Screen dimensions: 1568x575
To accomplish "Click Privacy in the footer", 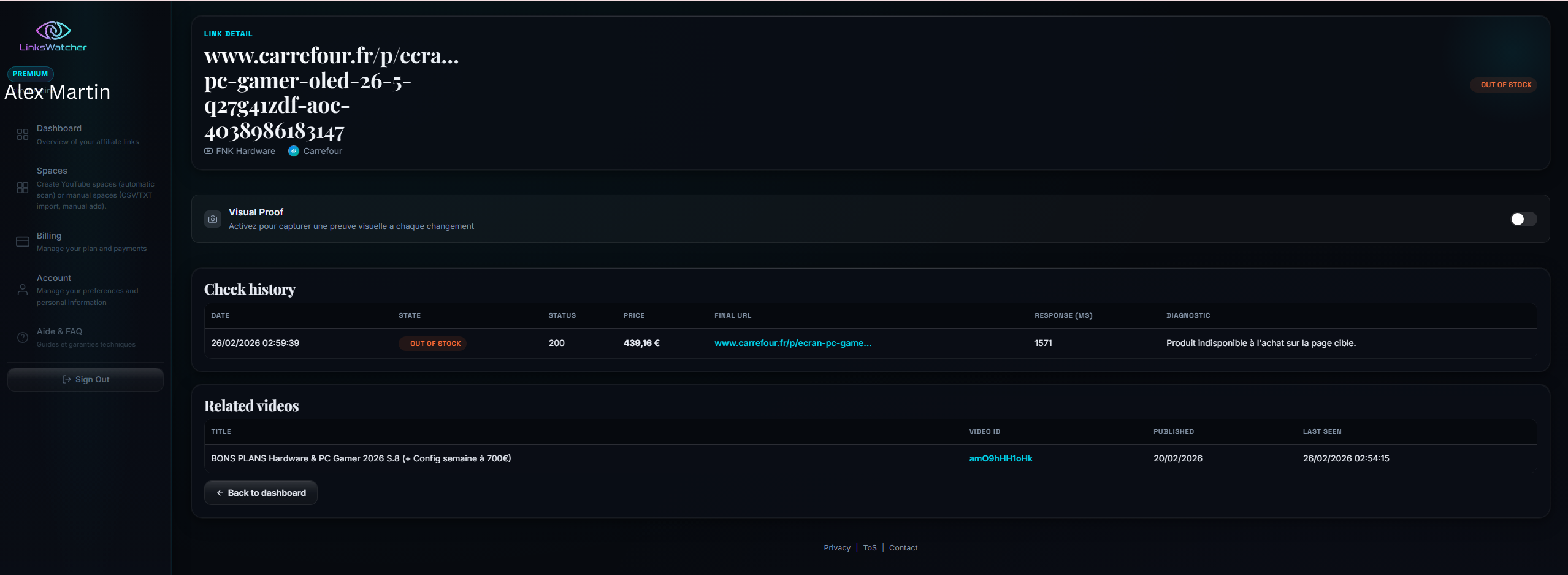I will pyautogui.click(x=836, y=547).
